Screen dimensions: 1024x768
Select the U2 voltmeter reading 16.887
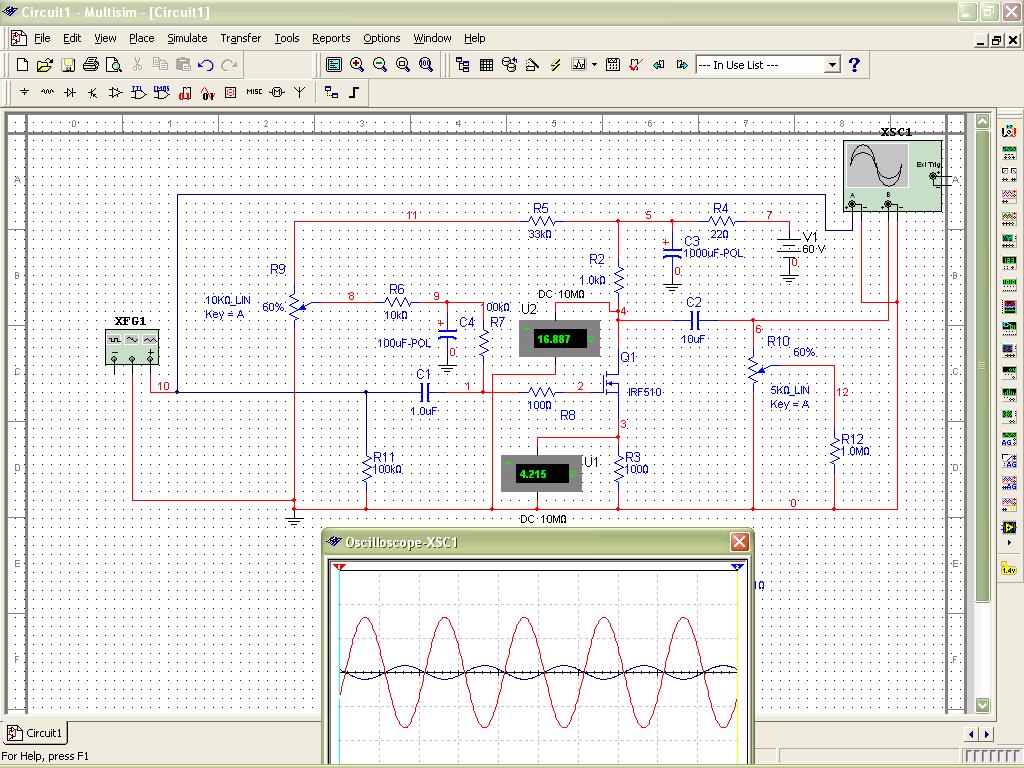click(560, 339)
